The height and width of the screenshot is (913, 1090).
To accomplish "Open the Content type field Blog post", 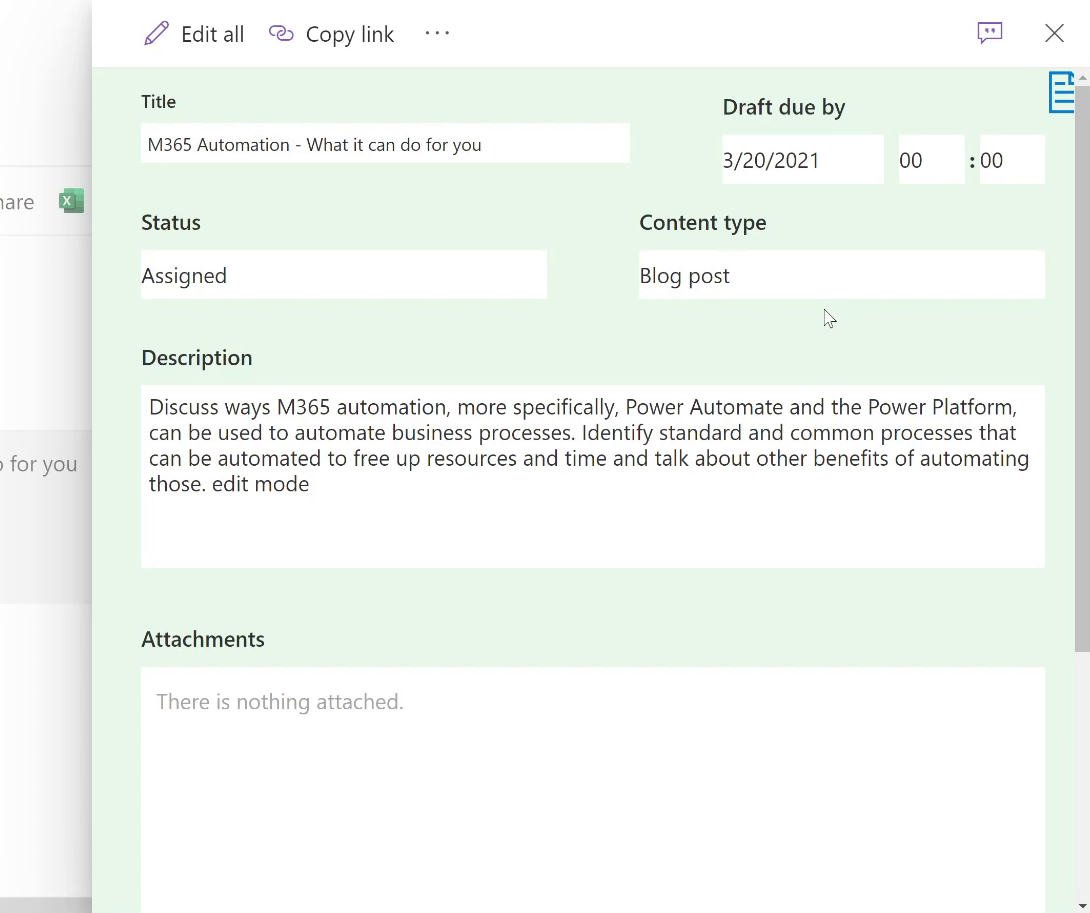I will point(842,275).
